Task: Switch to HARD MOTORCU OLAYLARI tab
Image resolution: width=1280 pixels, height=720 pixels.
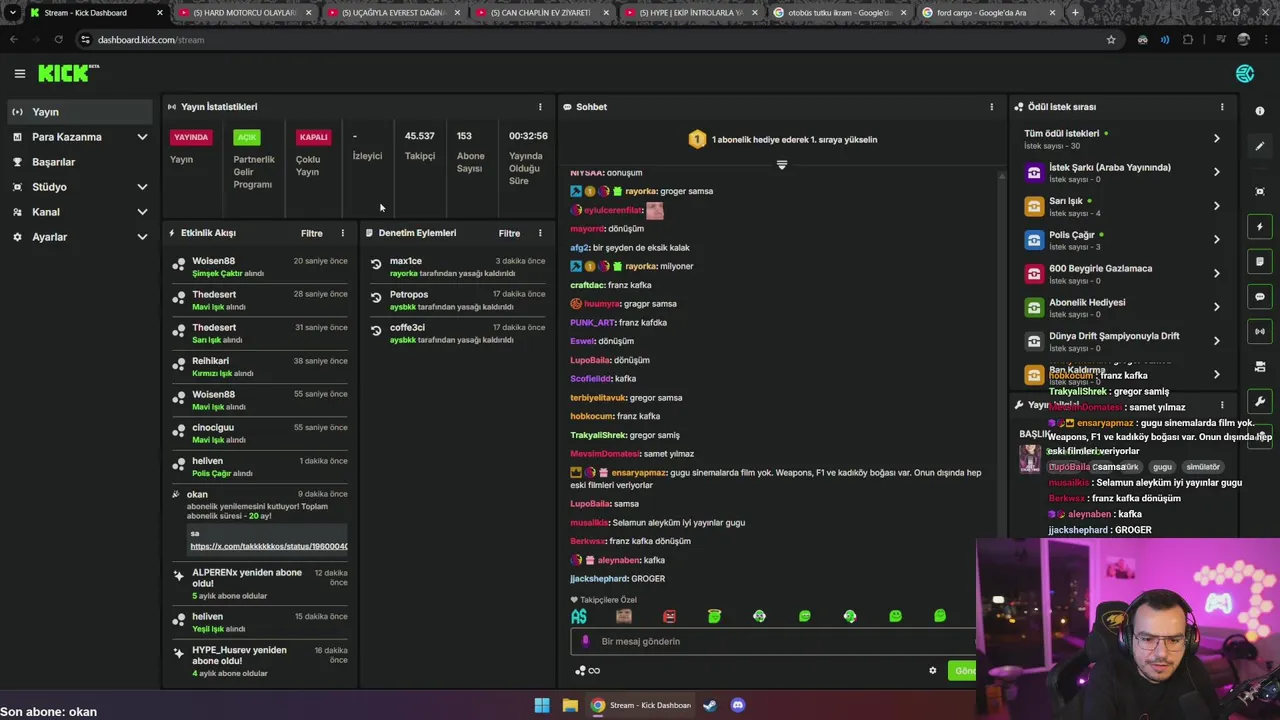Action: [244, 13]
